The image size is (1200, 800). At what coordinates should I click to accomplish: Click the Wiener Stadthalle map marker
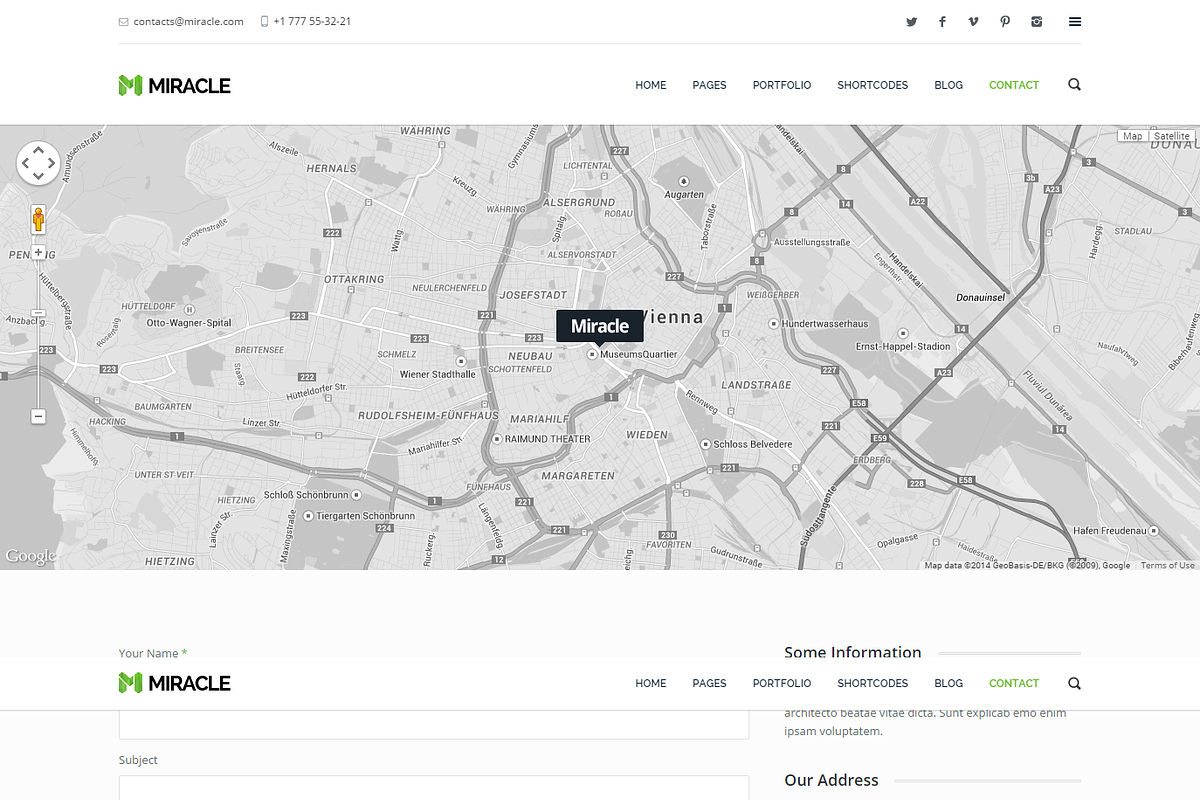[460, 361]
